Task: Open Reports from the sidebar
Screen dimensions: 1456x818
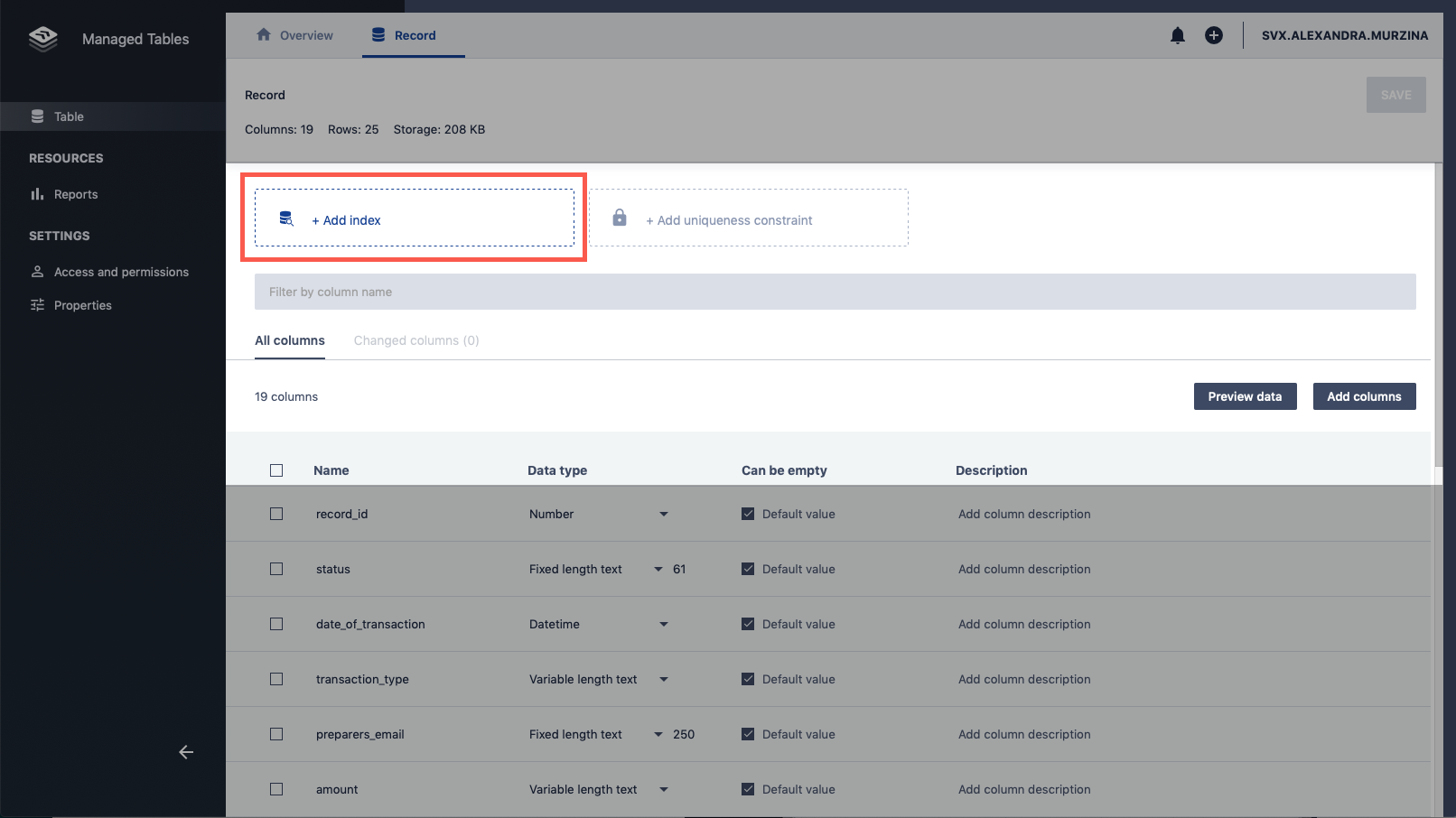Action: coord(75,194)
